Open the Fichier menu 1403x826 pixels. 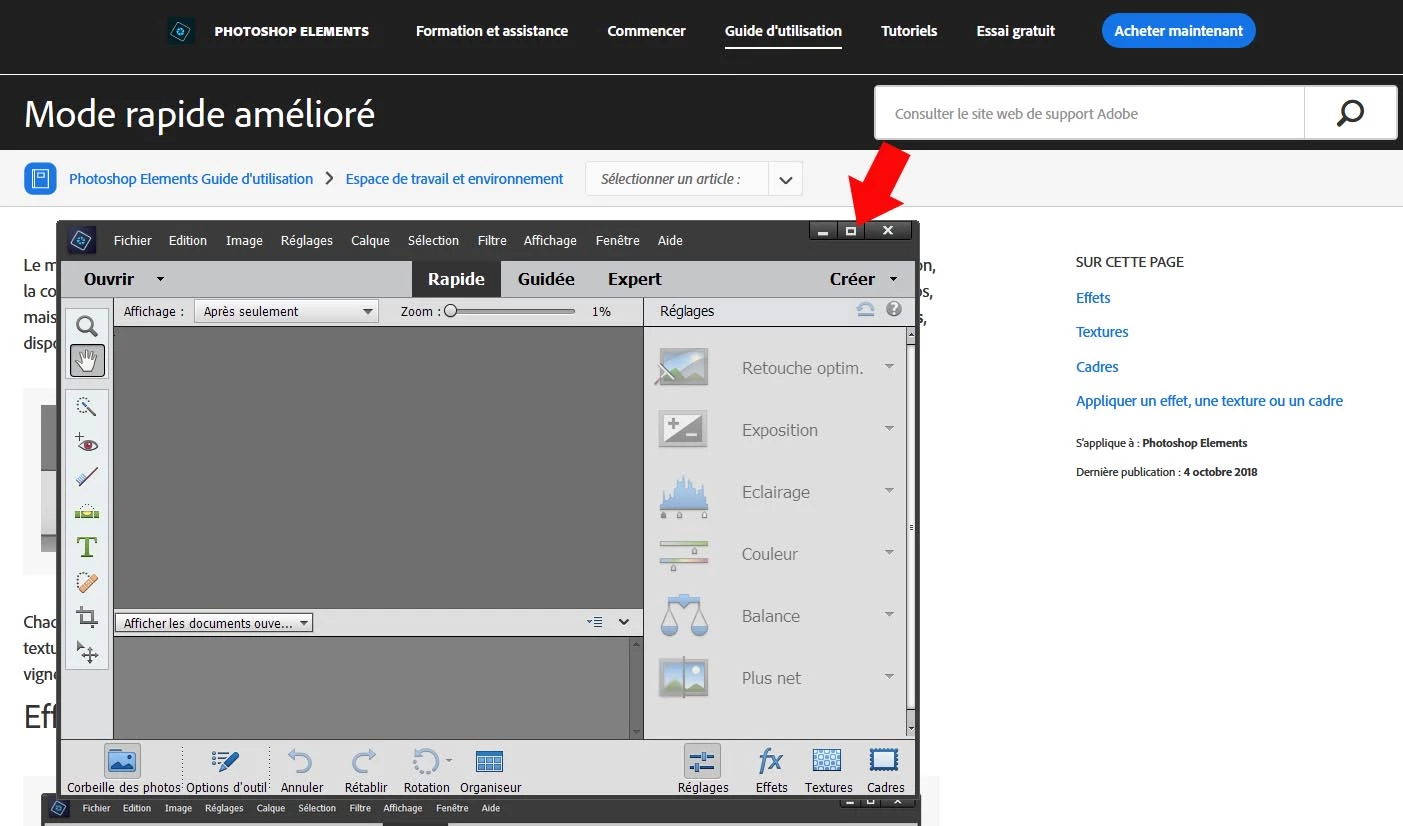[x=133, y=240]
